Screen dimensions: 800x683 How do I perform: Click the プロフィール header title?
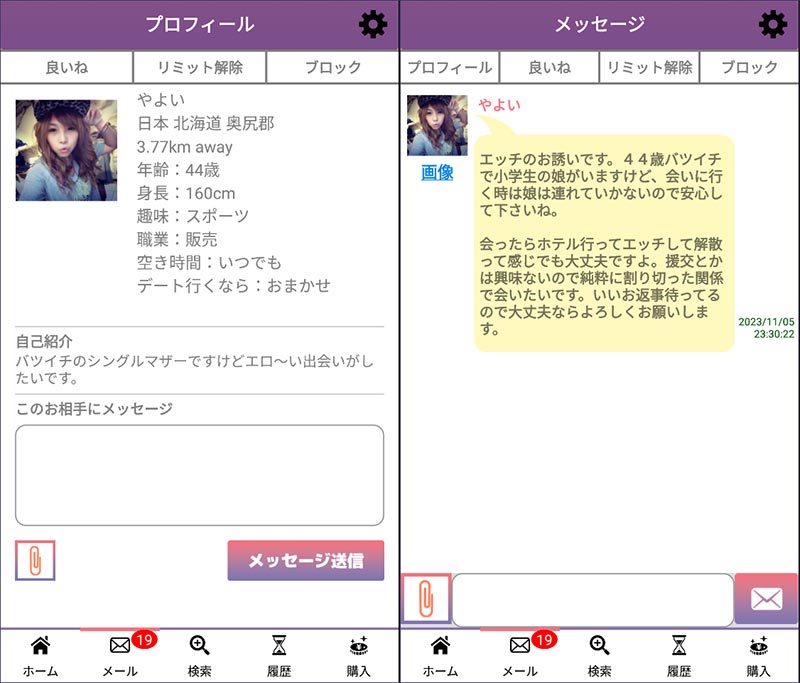click(199, 24)
